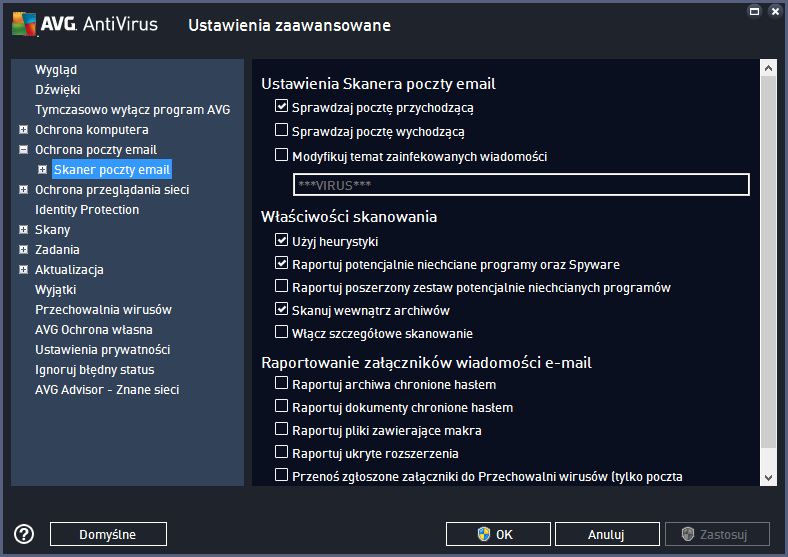Click the vertical scrollbar thumb
This screenshot has width=788, height=557.
click(768, 262)
